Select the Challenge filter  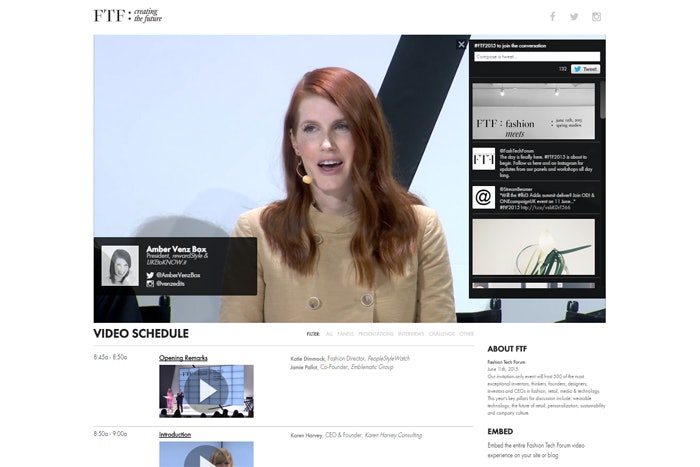pos(442,334)
